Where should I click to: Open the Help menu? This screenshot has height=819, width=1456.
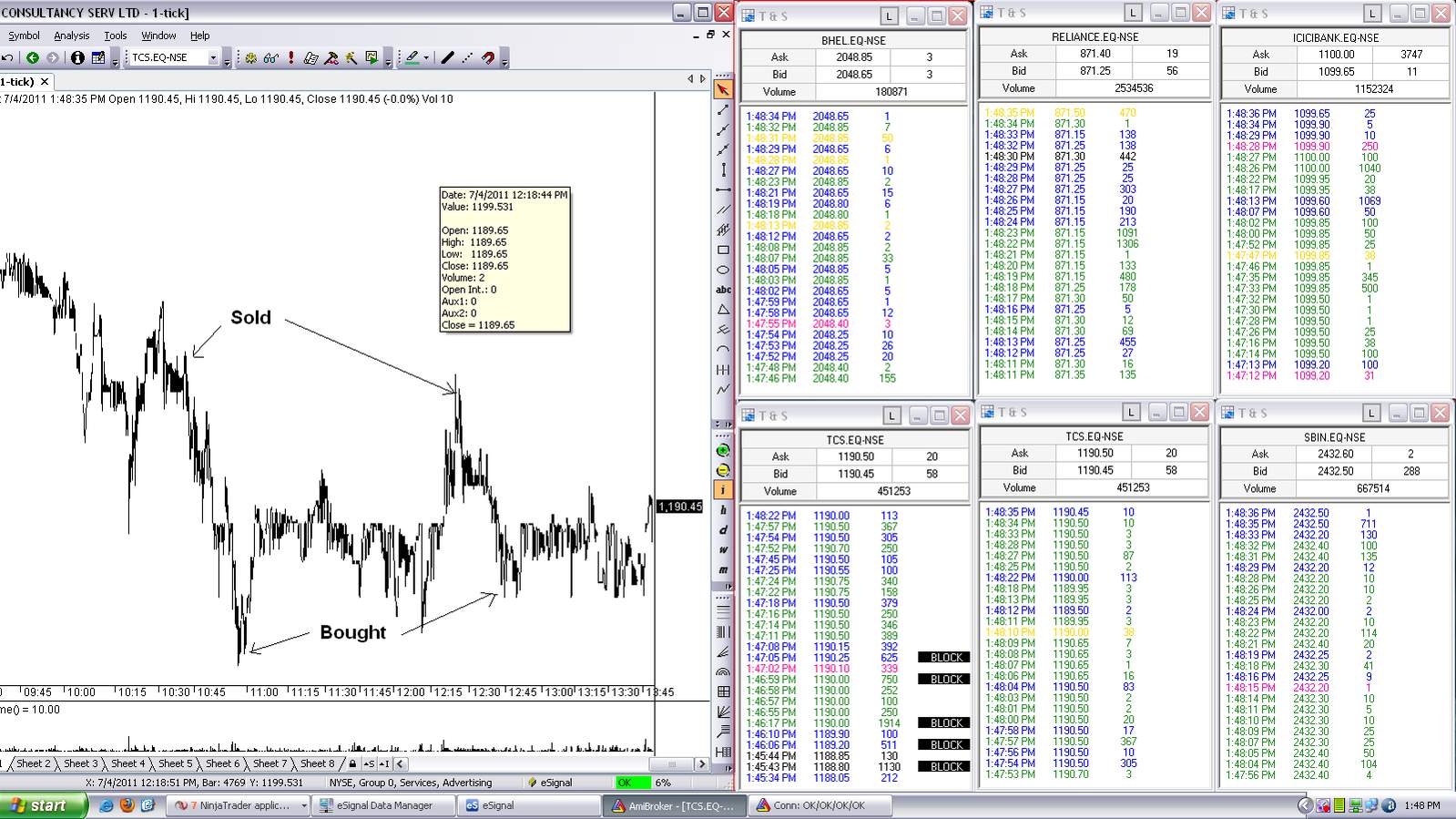tap(199, 36)
